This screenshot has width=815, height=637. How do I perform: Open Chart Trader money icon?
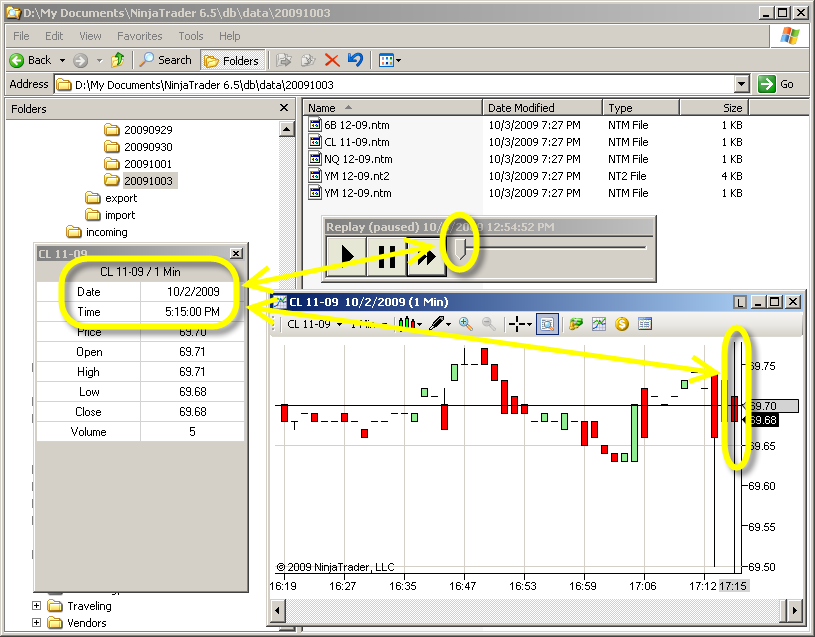pos(576,324)
